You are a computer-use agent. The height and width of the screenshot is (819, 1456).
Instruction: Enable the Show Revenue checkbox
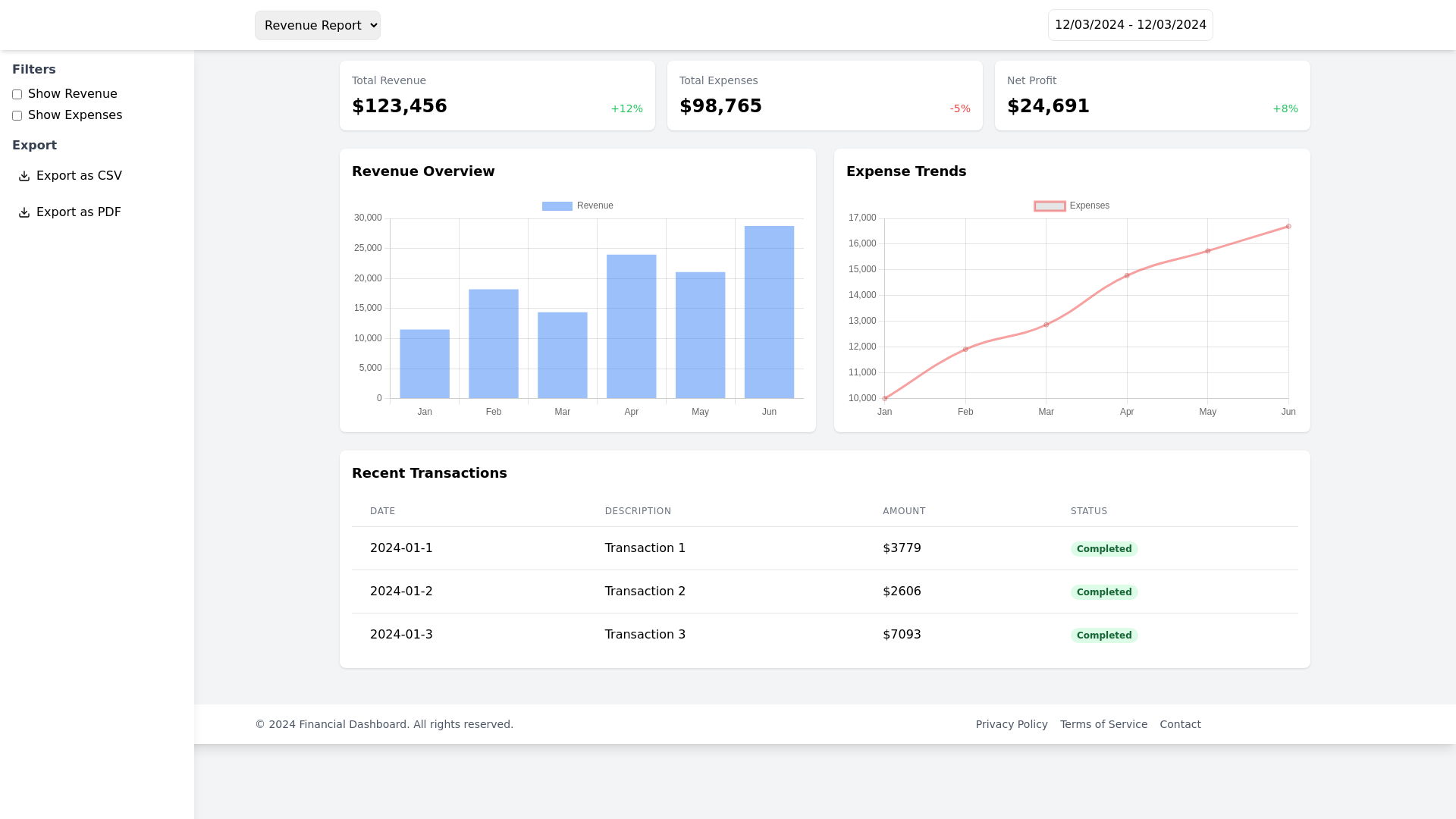17,95
